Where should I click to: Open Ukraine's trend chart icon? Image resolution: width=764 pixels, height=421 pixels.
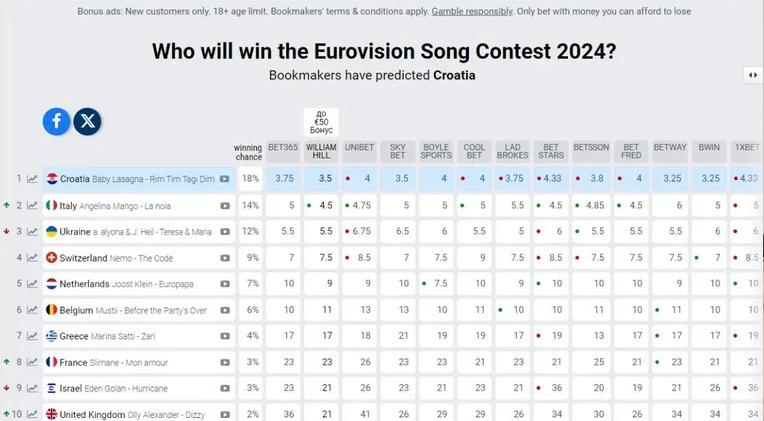point(32,231)
